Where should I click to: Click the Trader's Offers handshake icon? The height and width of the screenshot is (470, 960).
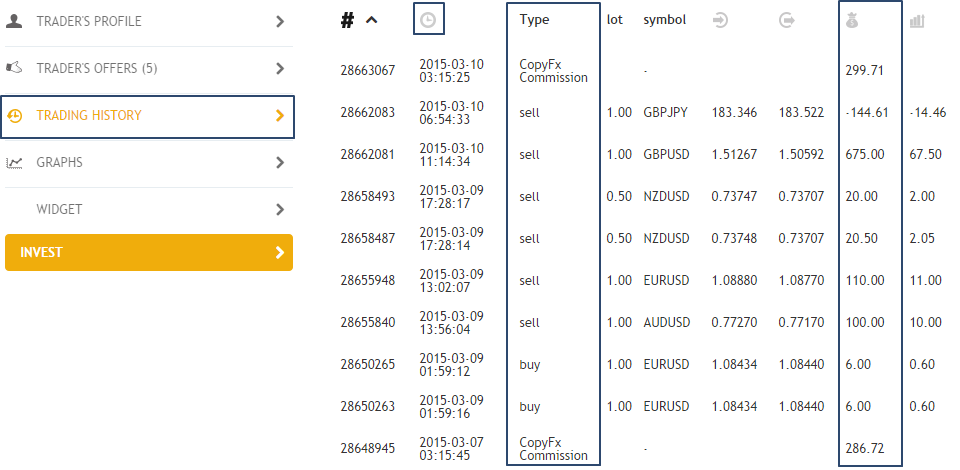[x=14, y=68]
